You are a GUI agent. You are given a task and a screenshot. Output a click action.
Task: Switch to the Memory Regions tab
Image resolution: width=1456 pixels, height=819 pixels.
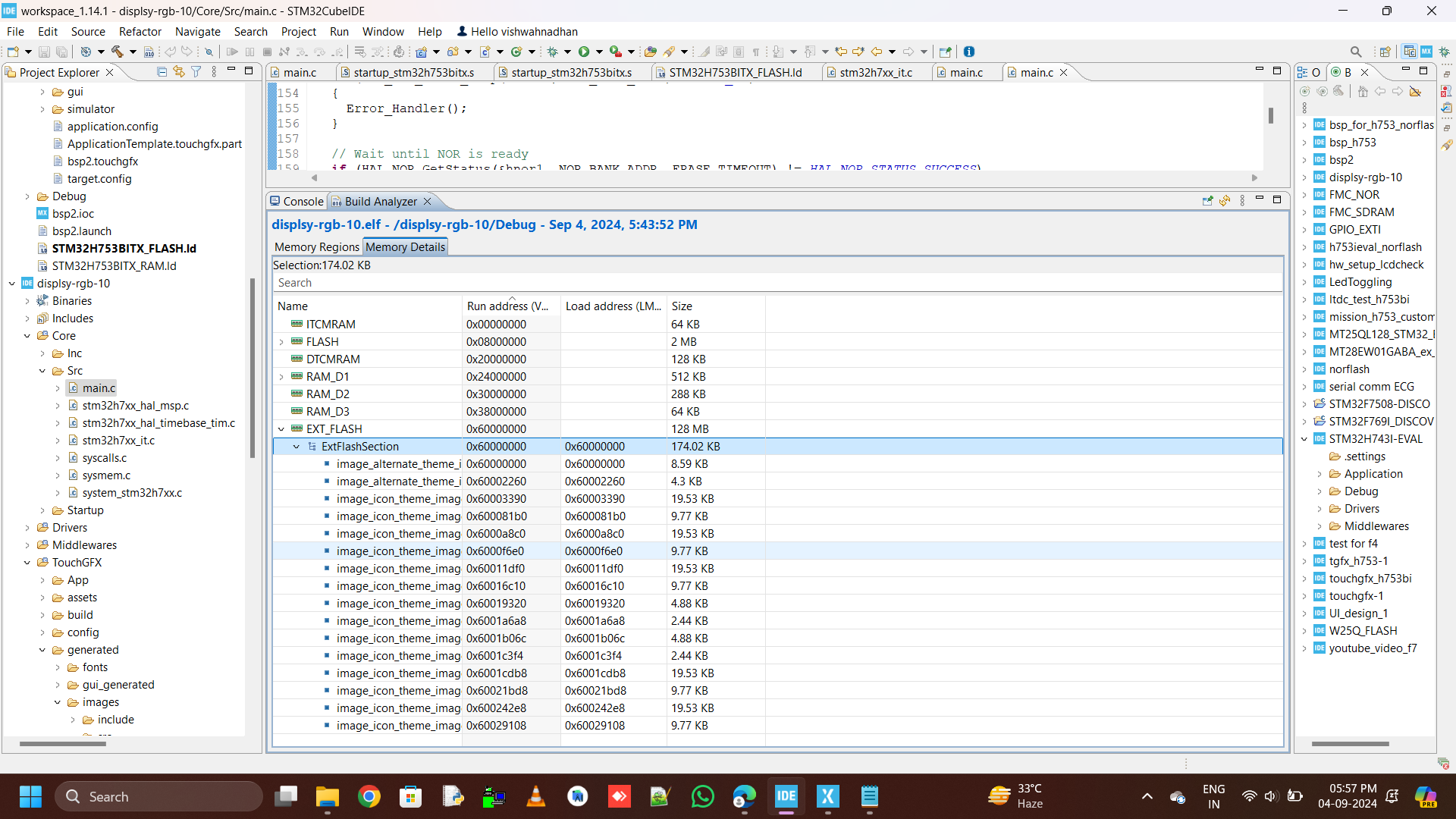pyautogui.click(x=316, y=247)
